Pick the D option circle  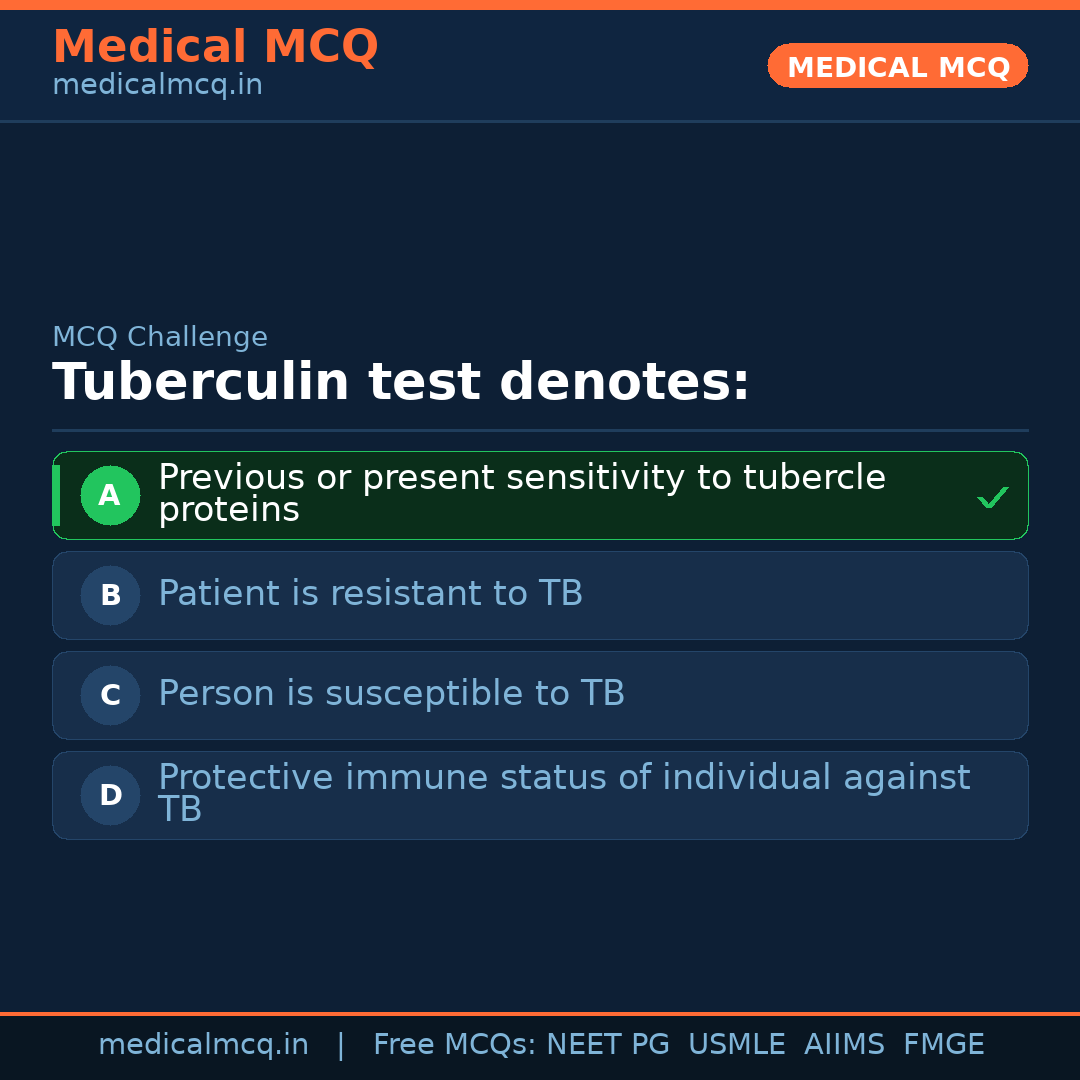pyautogui.click(x=110, y=795)
